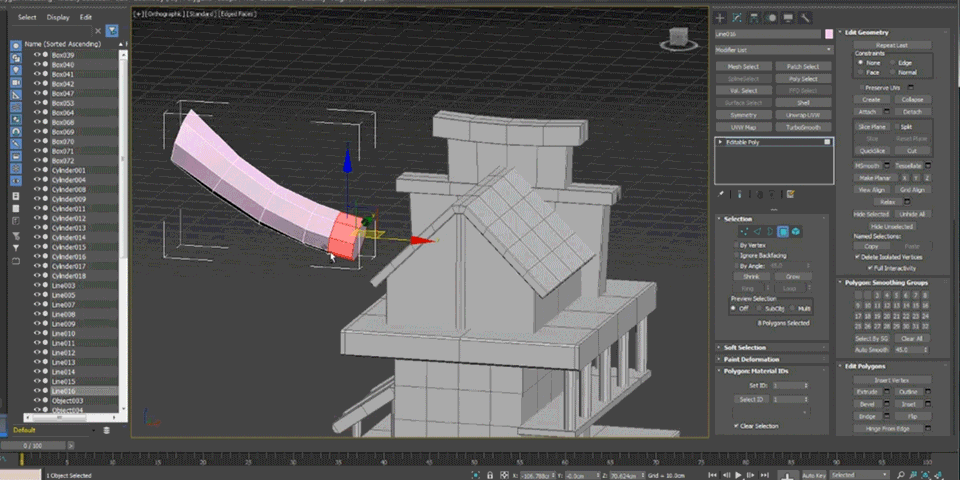Collapse Polygon: Smoothing Groups rollout

click(887, 283)
